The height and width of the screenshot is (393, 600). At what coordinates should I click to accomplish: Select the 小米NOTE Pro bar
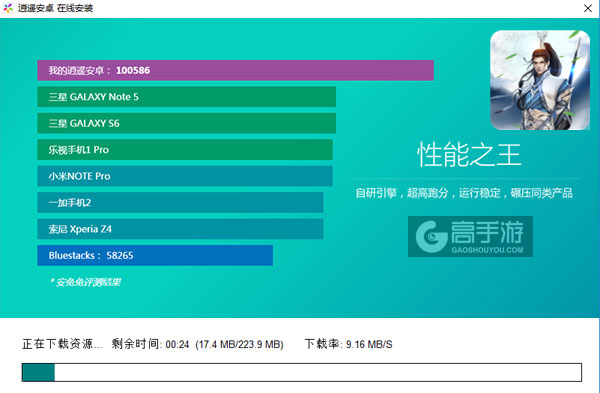(x=185, y=176)
